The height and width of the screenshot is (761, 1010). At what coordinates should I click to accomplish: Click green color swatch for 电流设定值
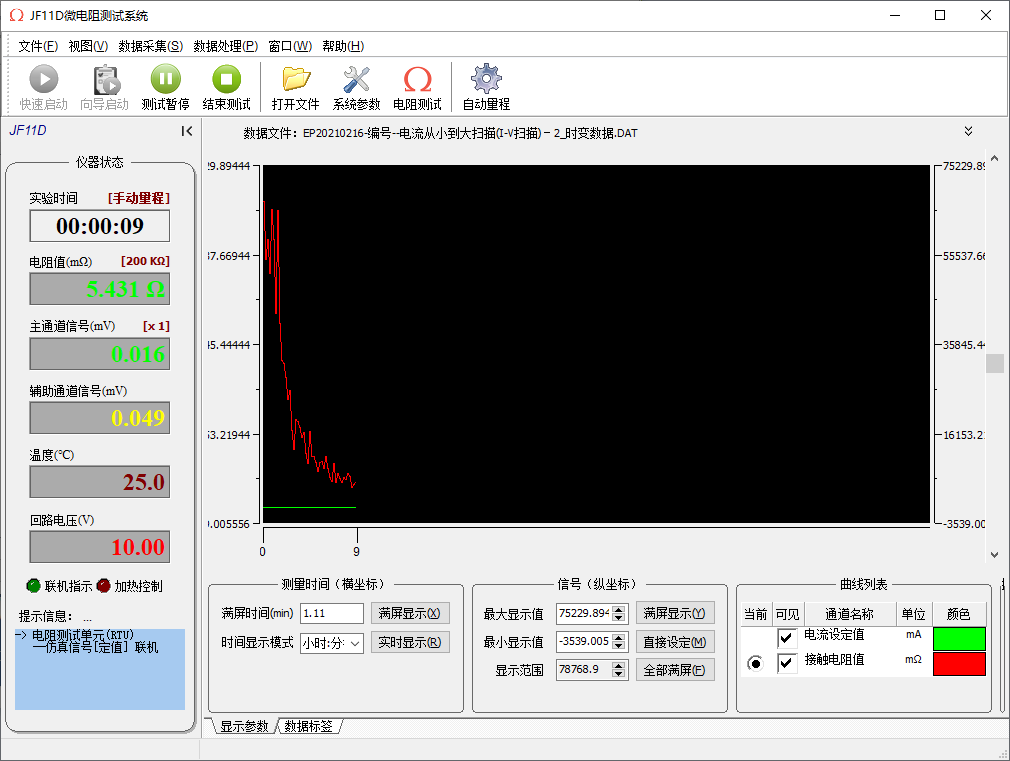pos(959,639)
